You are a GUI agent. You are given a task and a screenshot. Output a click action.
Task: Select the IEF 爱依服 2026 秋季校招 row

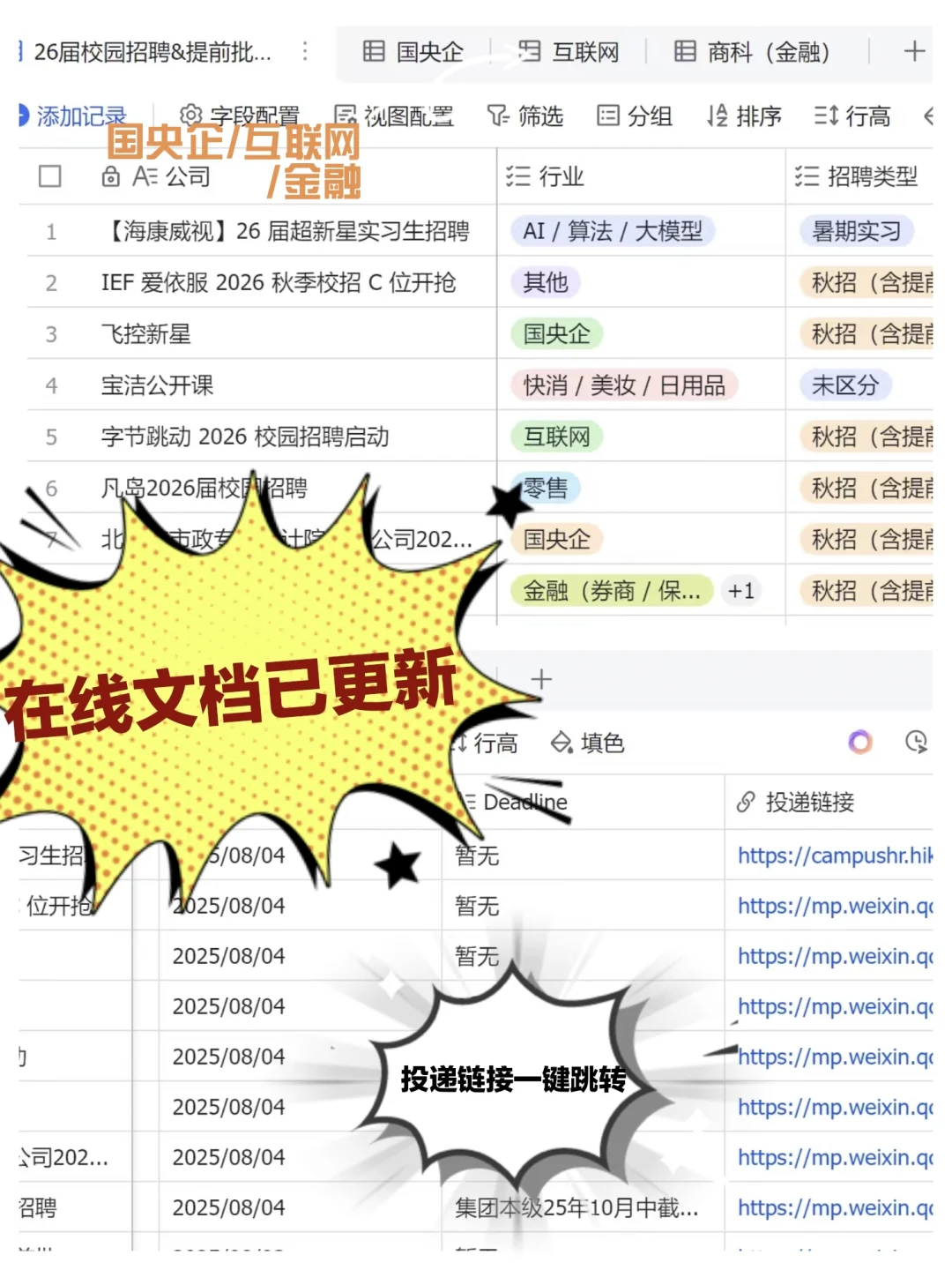[279, 282]
